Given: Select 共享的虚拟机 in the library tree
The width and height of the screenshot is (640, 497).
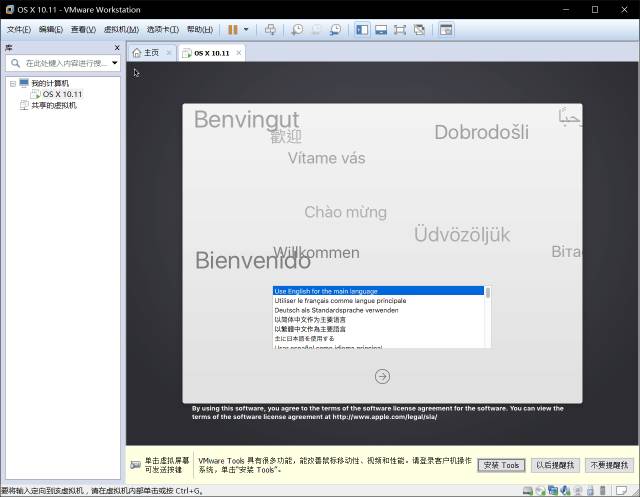Looking at the screenshot, I should 54,105.
